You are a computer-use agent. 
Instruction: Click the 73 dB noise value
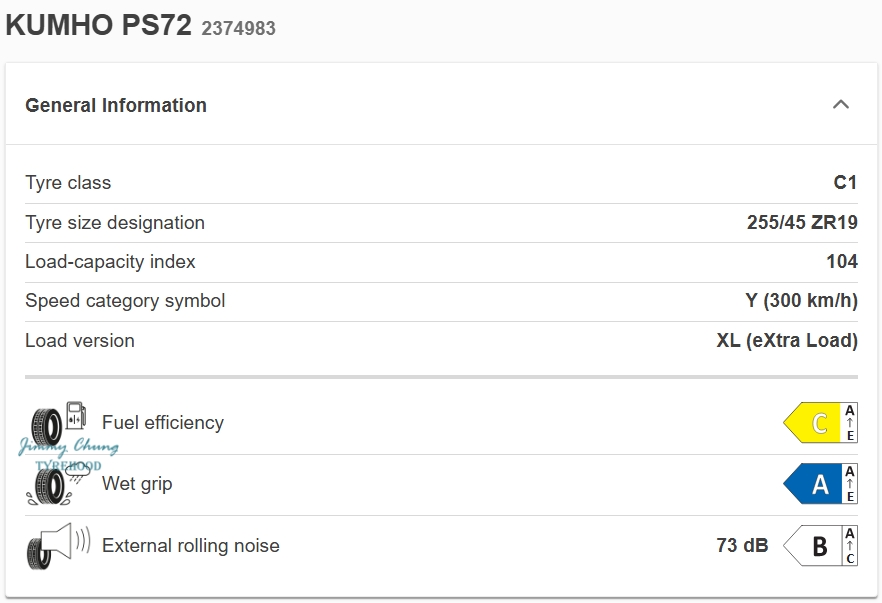(x=742, y=546)
